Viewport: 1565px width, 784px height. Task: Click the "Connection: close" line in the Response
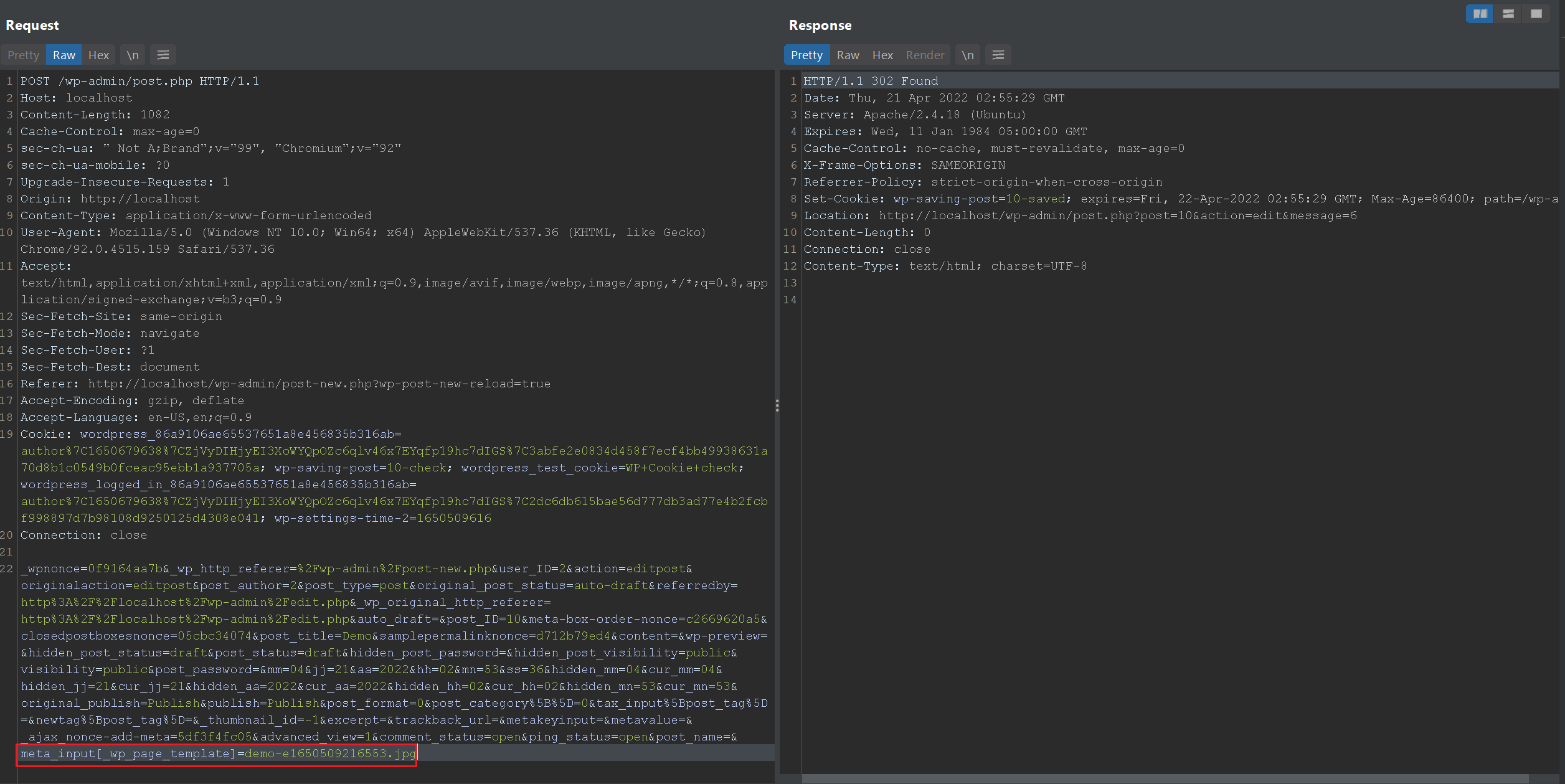868,249
